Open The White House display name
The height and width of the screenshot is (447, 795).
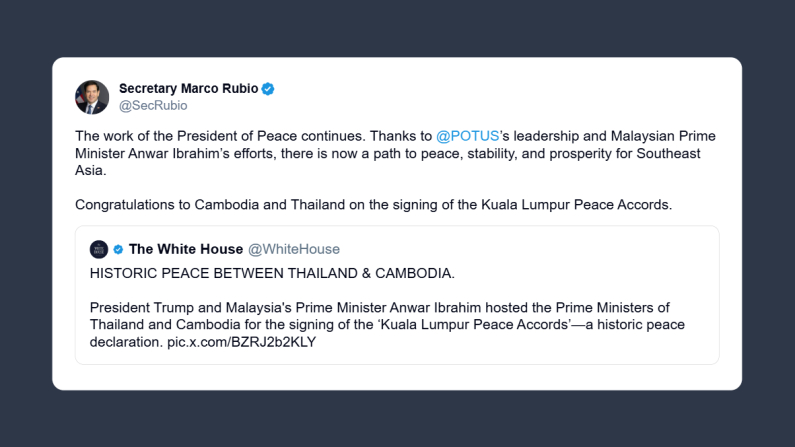tap(186, 249)
